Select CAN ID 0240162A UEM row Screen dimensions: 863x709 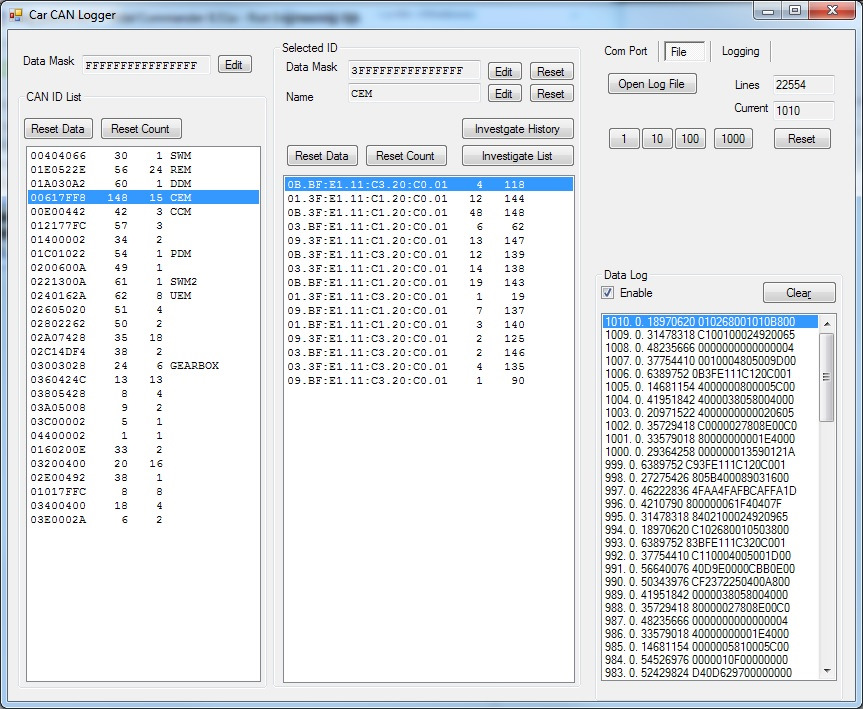point(143,296)
